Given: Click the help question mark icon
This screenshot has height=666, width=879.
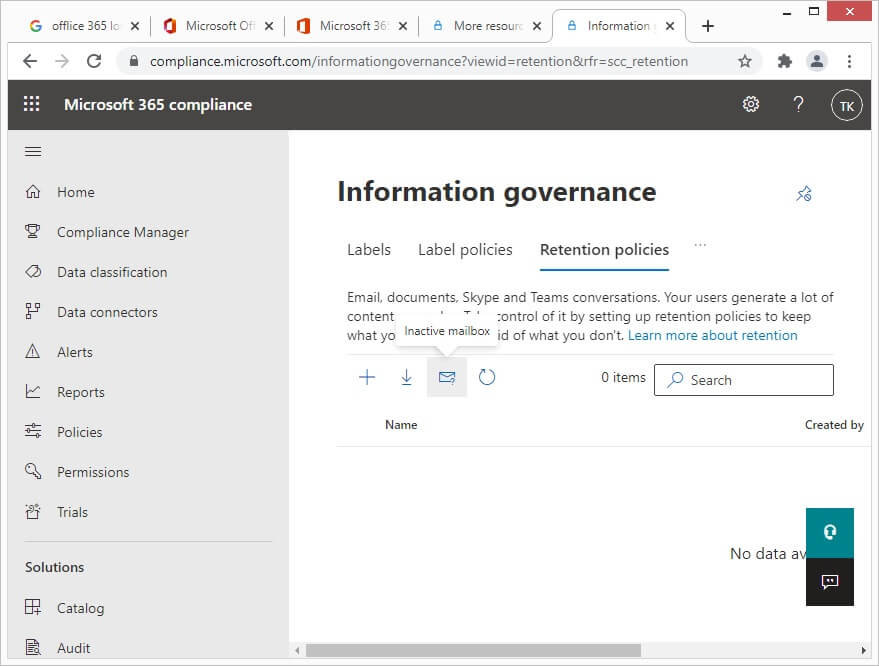Looking at the screenshot, I should tap(798, 104).
